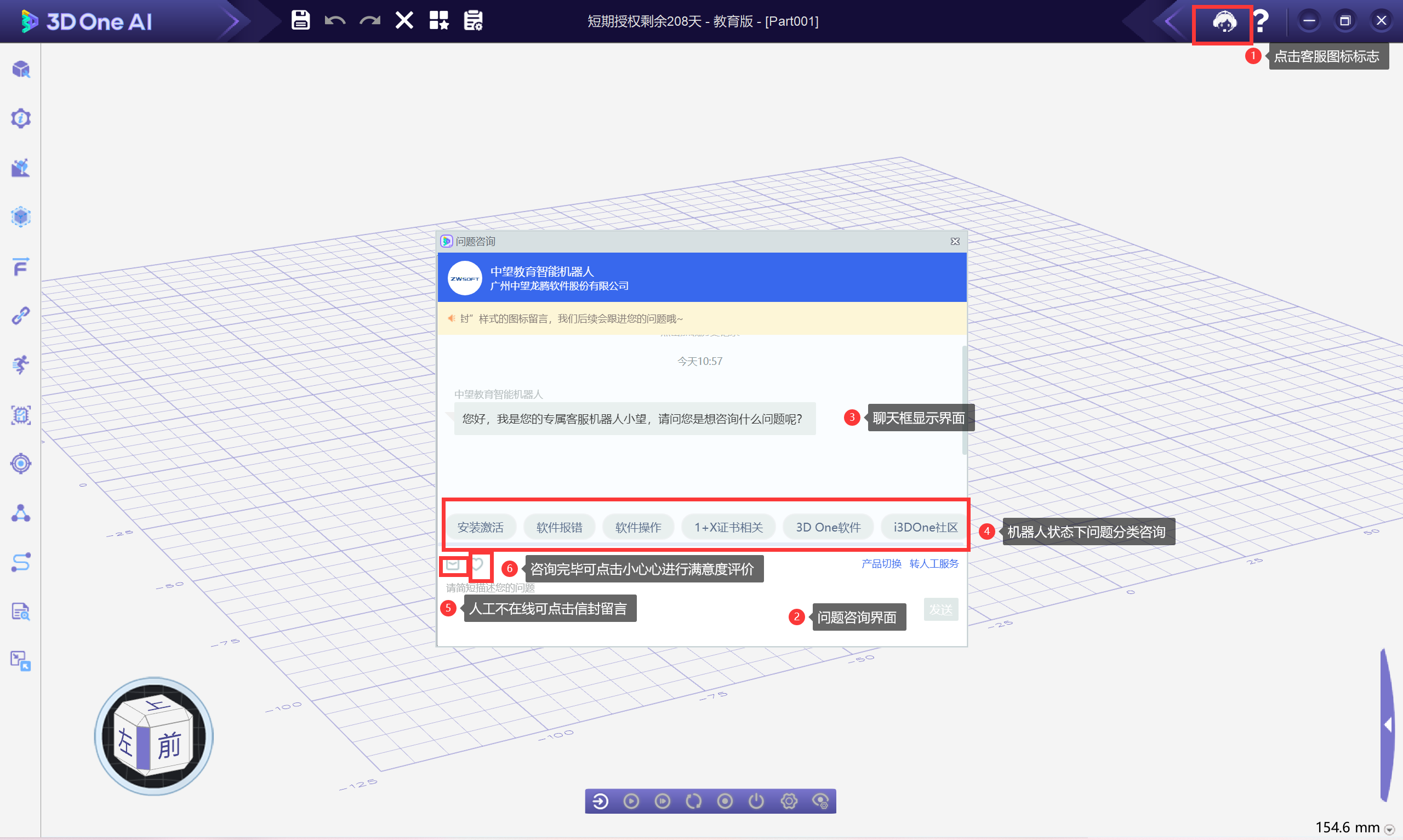Click the X delete icon in the top toolbar
This screenshot has width=1403, height=840.
(404, 21)
